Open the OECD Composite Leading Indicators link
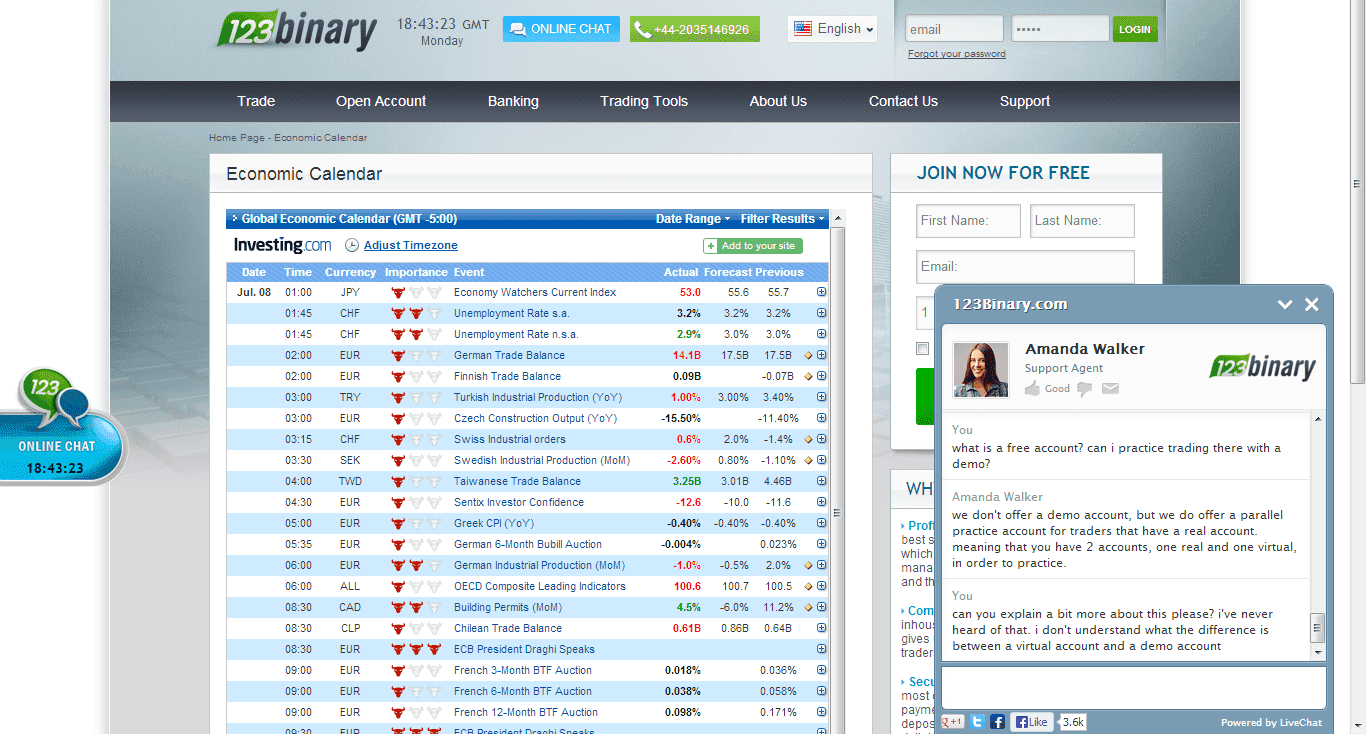Screen dimensions: 1366x734 coord(540,586)
